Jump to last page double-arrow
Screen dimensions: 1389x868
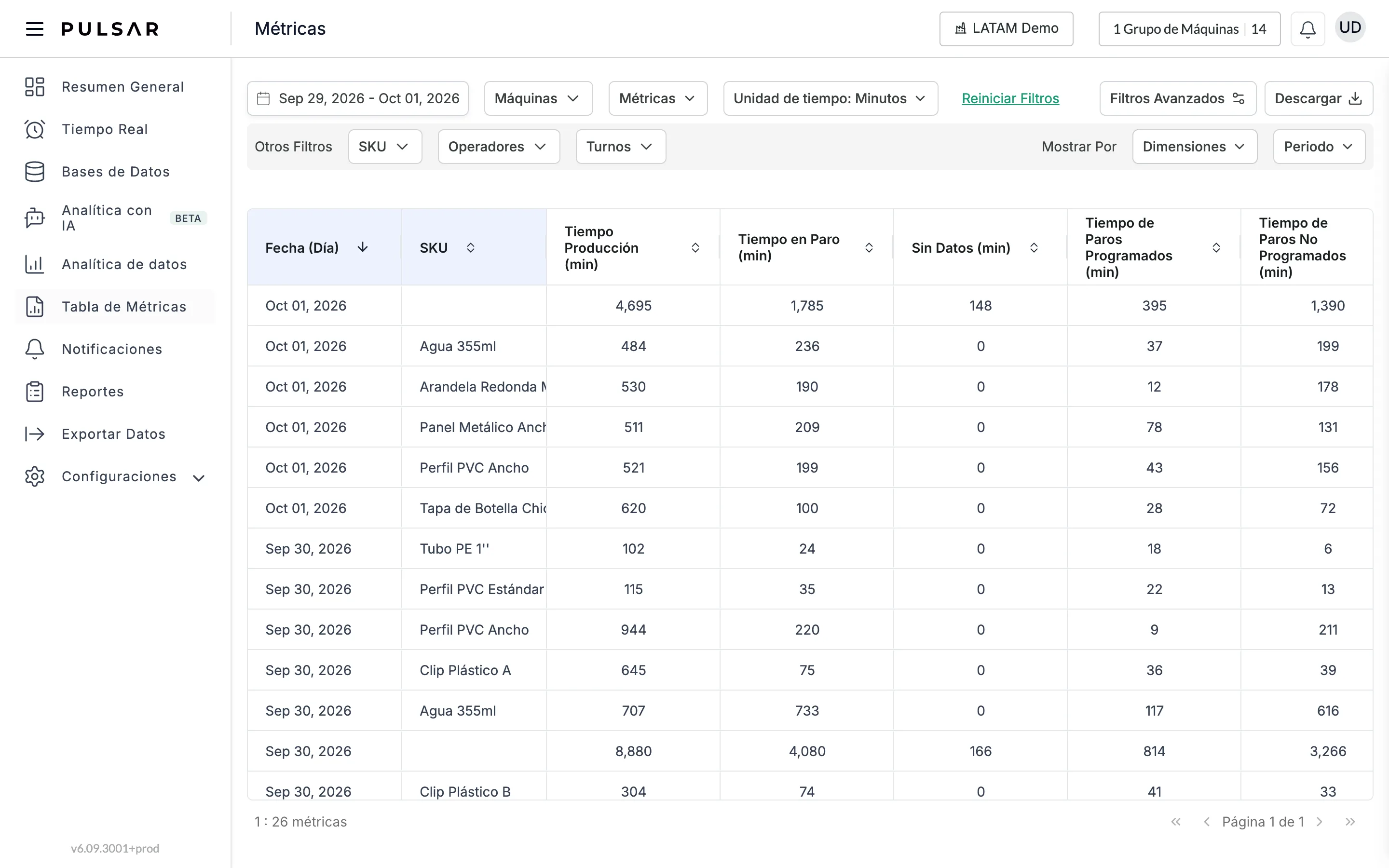click(1349, 822)
